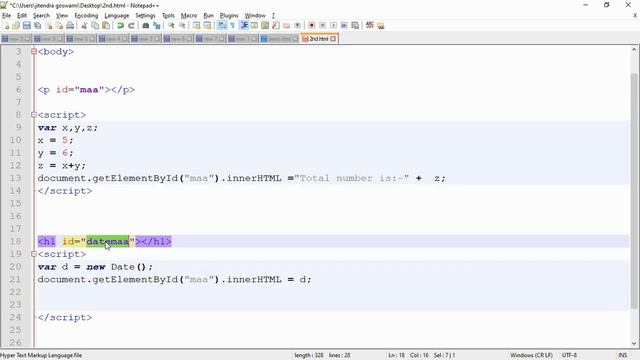The height and width of the screenshot is (360, 640).
Task: Open the Macro menu
Action: click(x=189, y=16)
